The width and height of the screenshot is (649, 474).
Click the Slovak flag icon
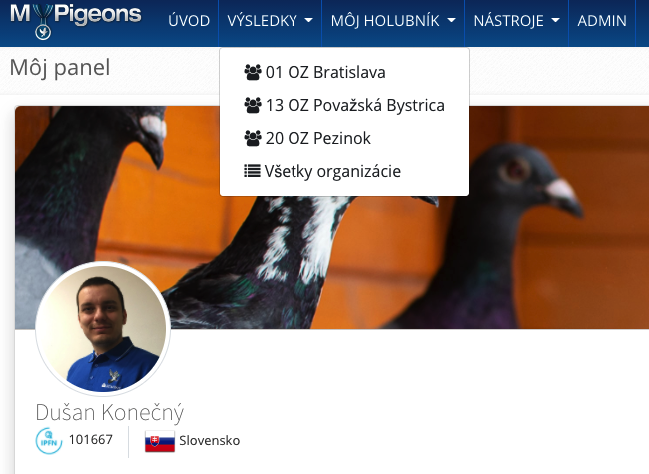tap(160, 441)
